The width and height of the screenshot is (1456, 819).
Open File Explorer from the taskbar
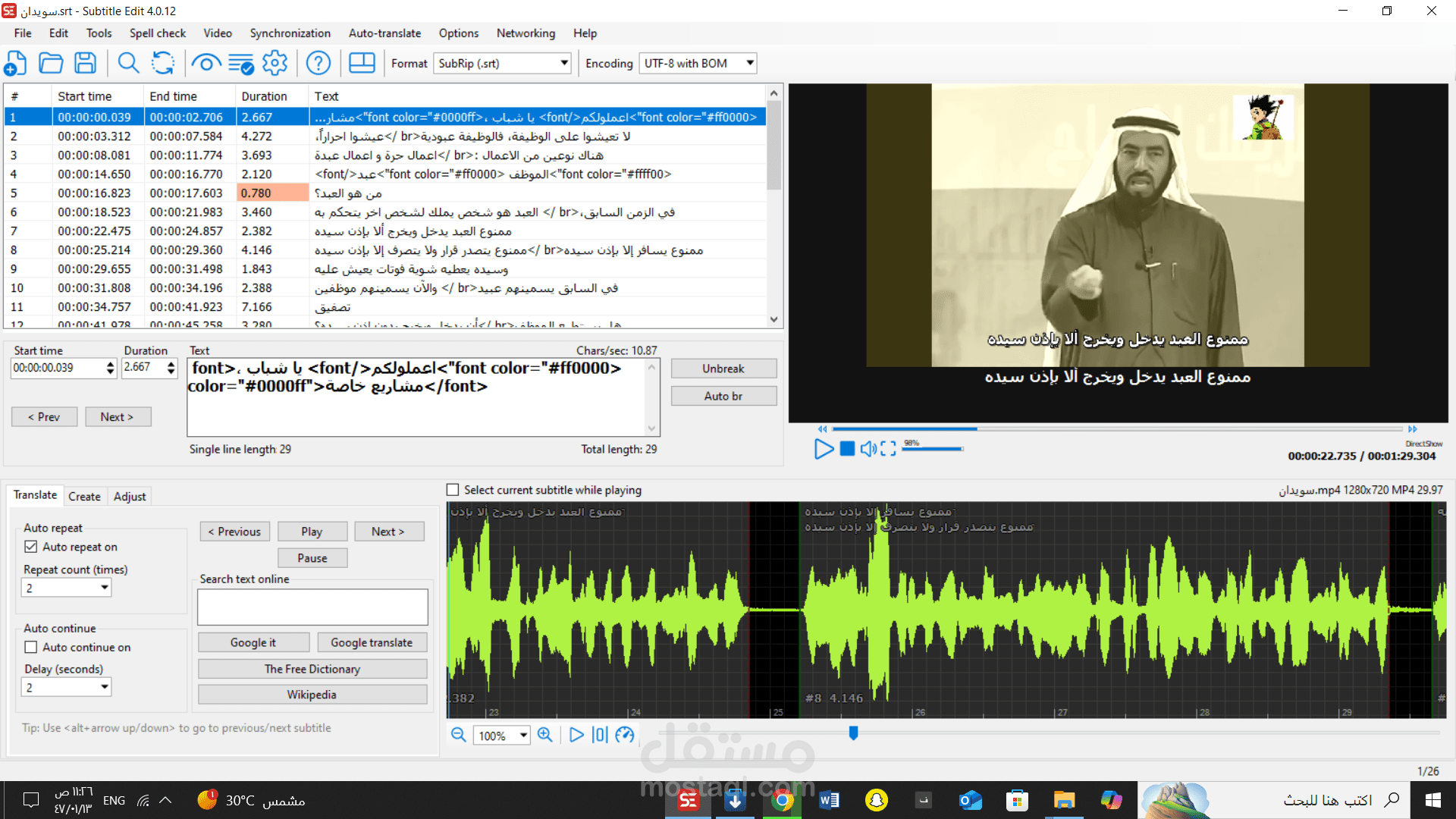(1064, 800)
